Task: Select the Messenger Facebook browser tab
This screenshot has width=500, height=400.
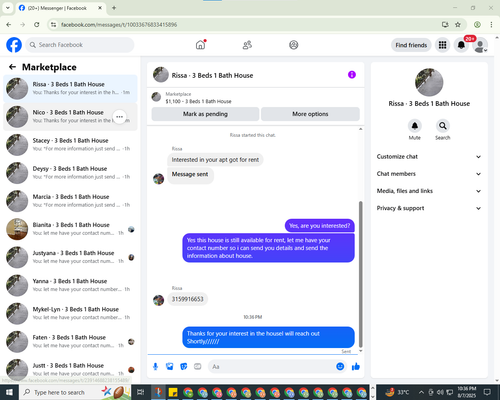Action: (x=61, y=8)
